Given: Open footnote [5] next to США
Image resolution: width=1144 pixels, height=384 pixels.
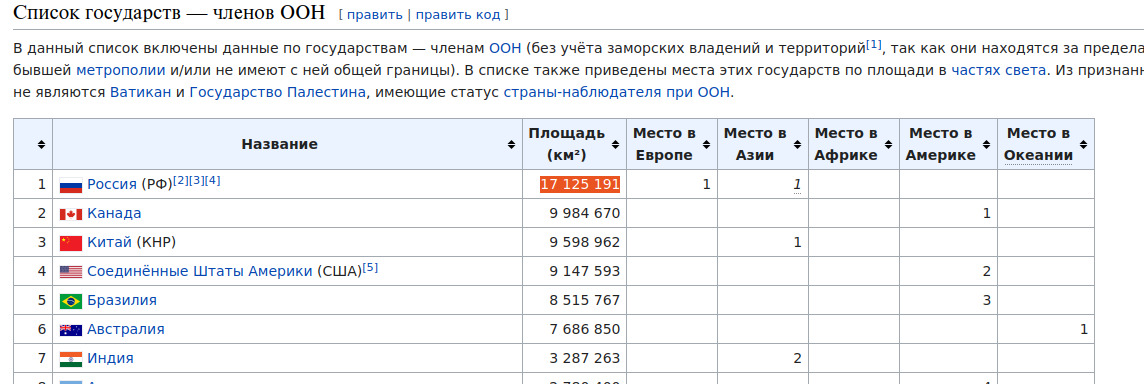Looking at the screenshot, I should 370,268.
